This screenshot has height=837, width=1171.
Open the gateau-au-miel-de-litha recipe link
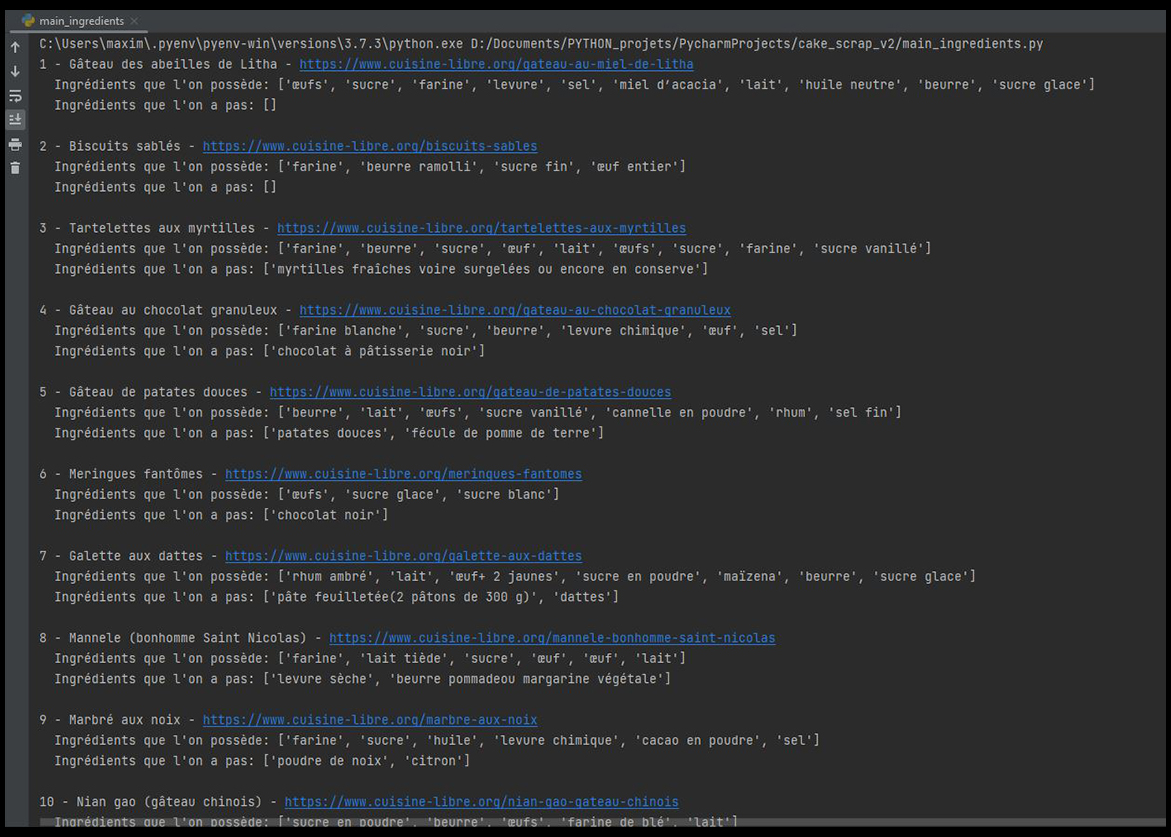496,64
